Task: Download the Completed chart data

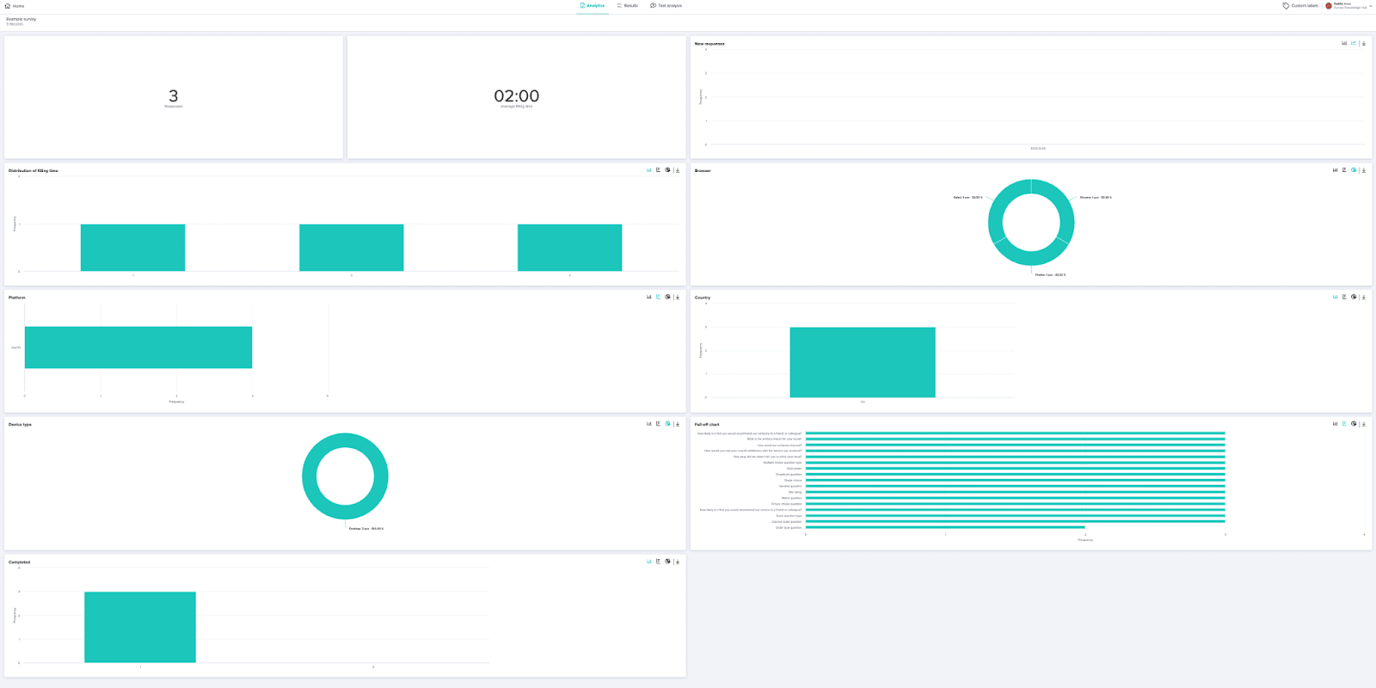Action: pos(676,560)
